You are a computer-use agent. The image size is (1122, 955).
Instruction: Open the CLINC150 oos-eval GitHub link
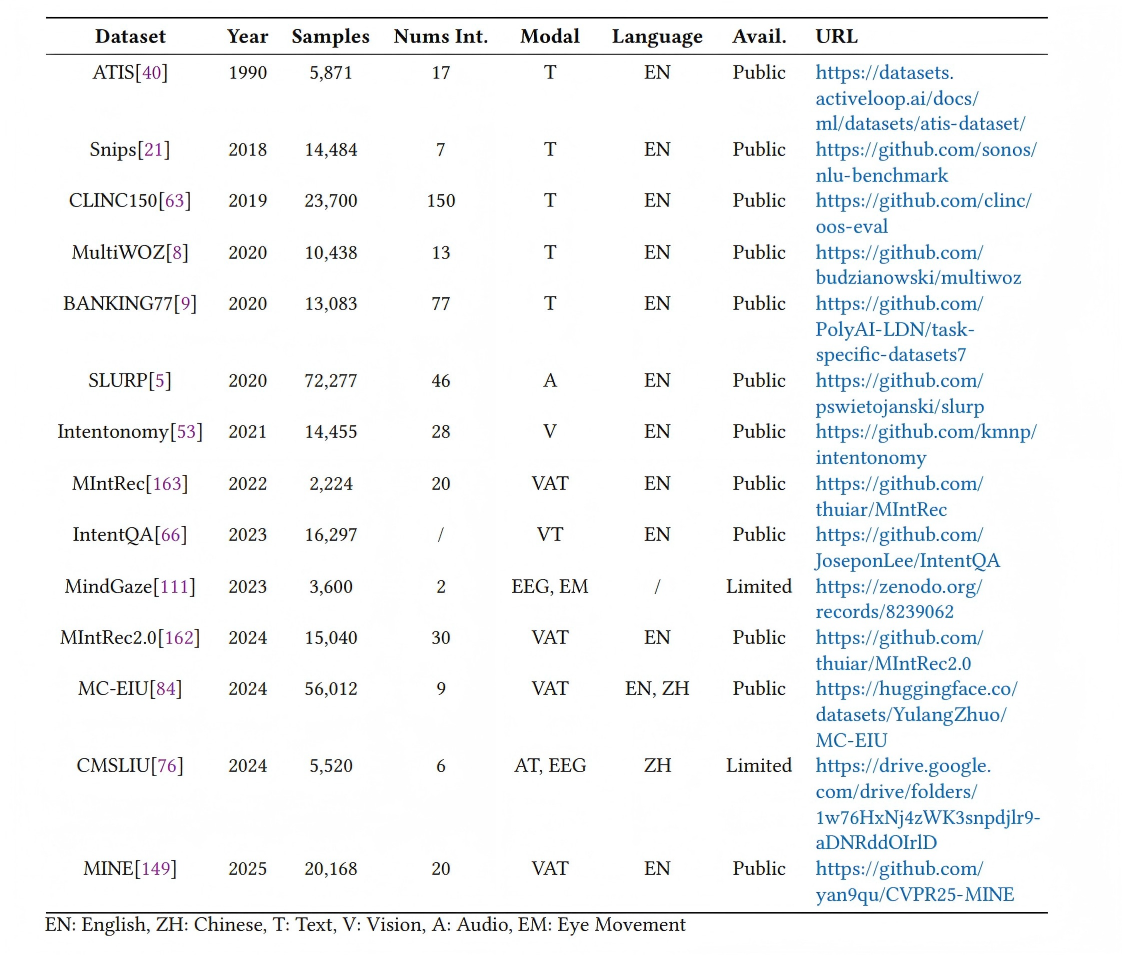click(923, 213)
